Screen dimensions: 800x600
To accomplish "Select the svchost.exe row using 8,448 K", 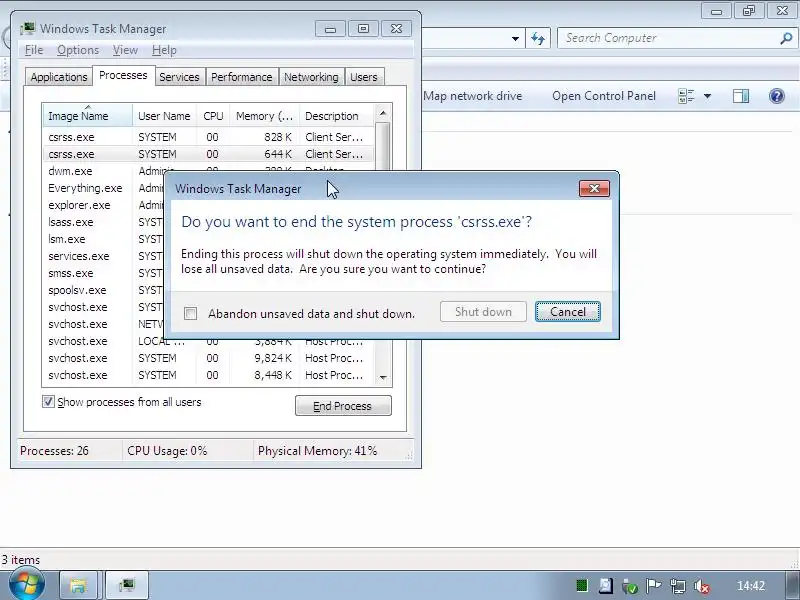I will [x=208, y=375].
